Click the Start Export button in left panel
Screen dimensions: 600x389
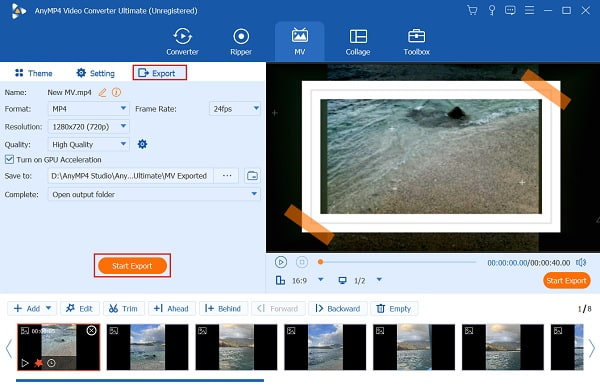(132, 265)
